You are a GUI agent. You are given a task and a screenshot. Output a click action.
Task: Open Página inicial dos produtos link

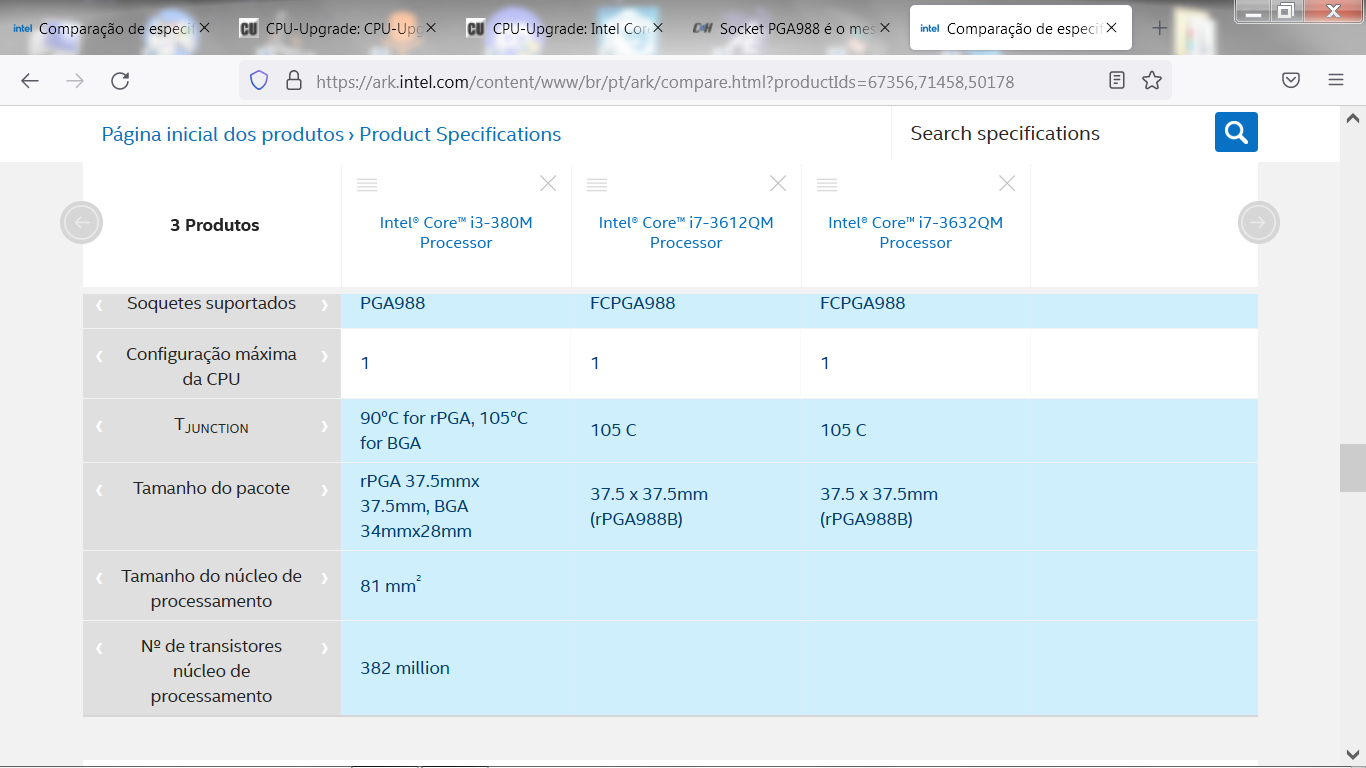coord(222,134)
